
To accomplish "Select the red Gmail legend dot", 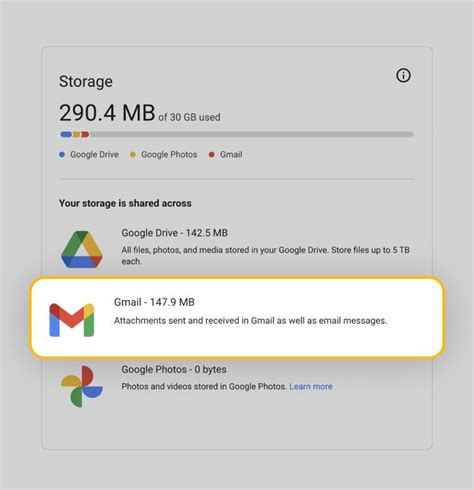I will (x=211, y=155).
